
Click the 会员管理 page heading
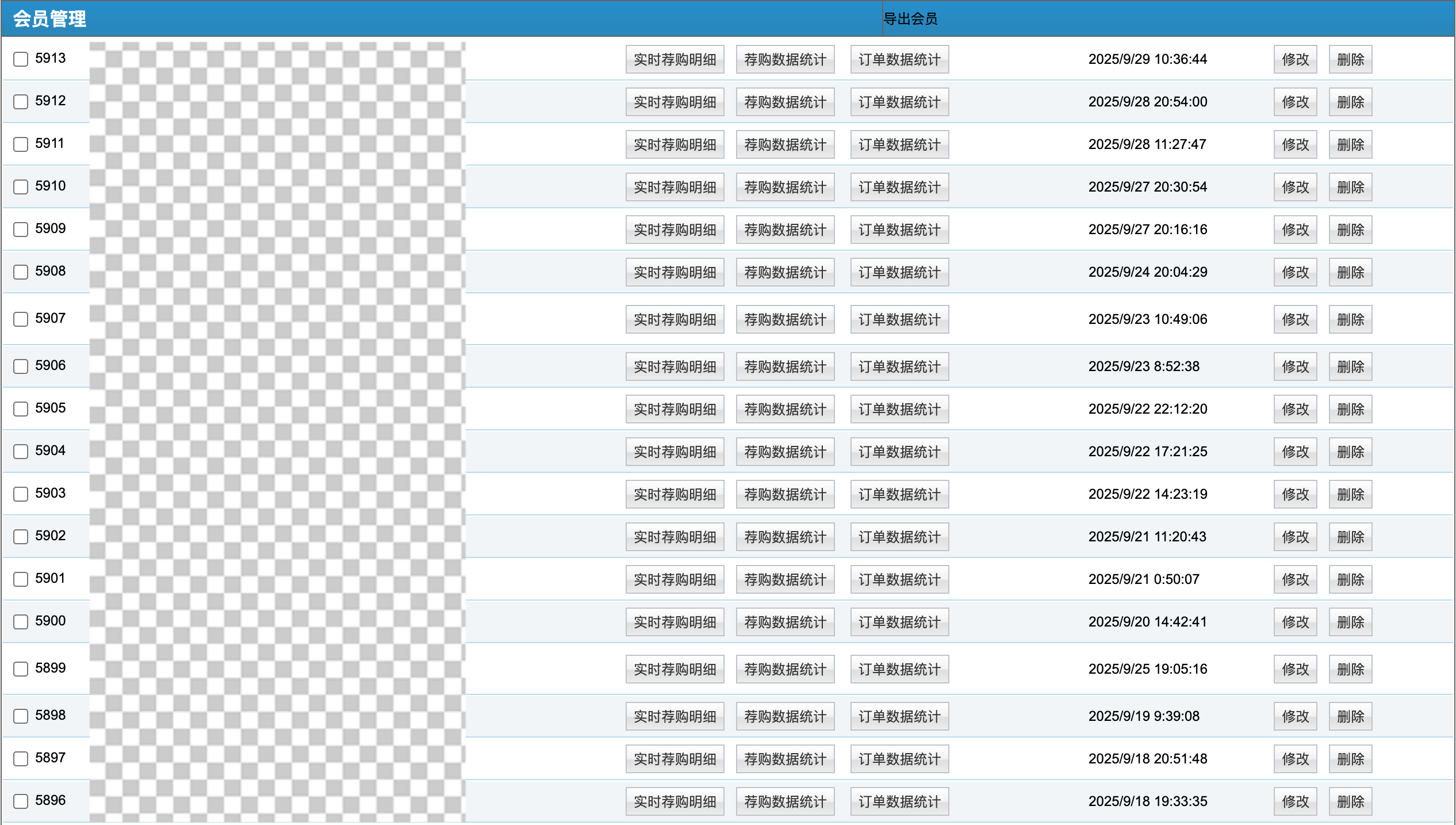[49, 19]
